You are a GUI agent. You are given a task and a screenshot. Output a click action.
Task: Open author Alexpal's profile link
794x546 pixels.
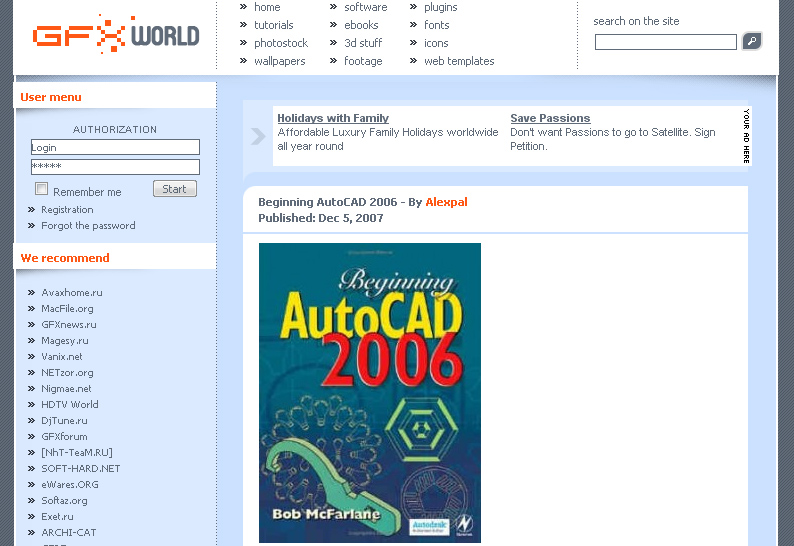(446, 202)
